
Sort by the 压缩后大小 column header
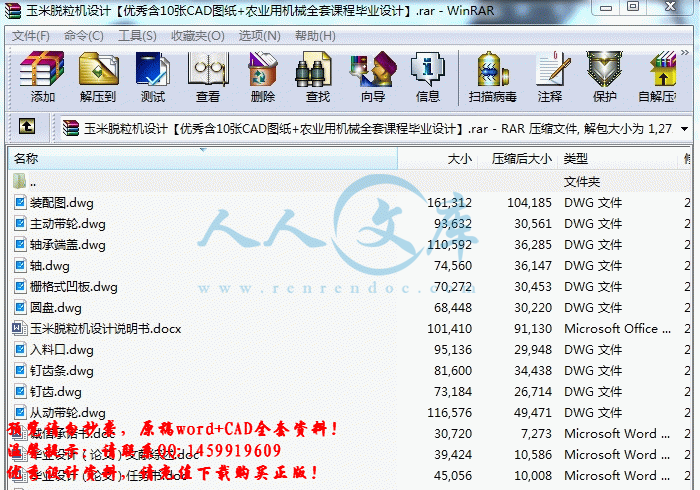point(517,158)
